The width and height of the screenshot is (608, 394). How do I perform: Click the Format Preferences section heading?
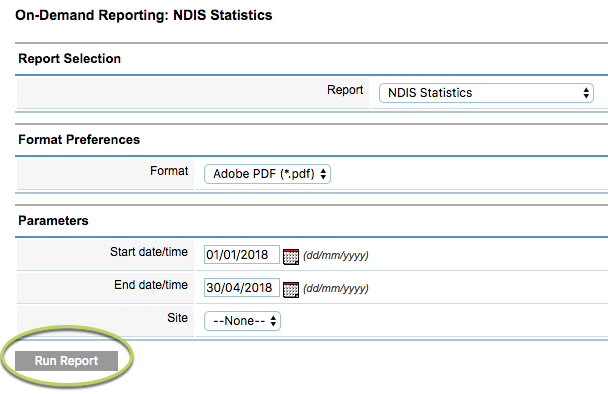(79, 140)
